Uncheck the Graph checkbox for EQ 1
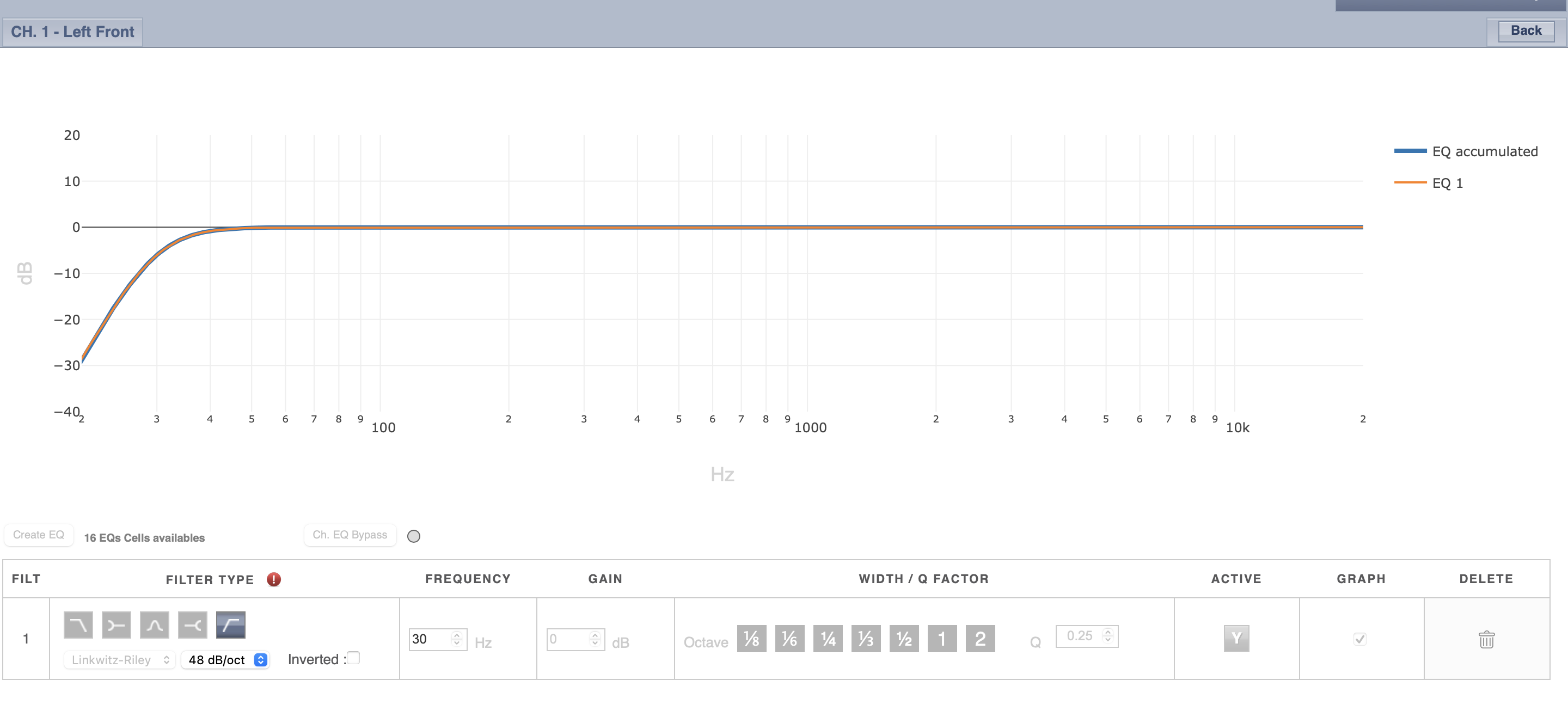Screen dimensions: 1568x723 click(1360, 639)
